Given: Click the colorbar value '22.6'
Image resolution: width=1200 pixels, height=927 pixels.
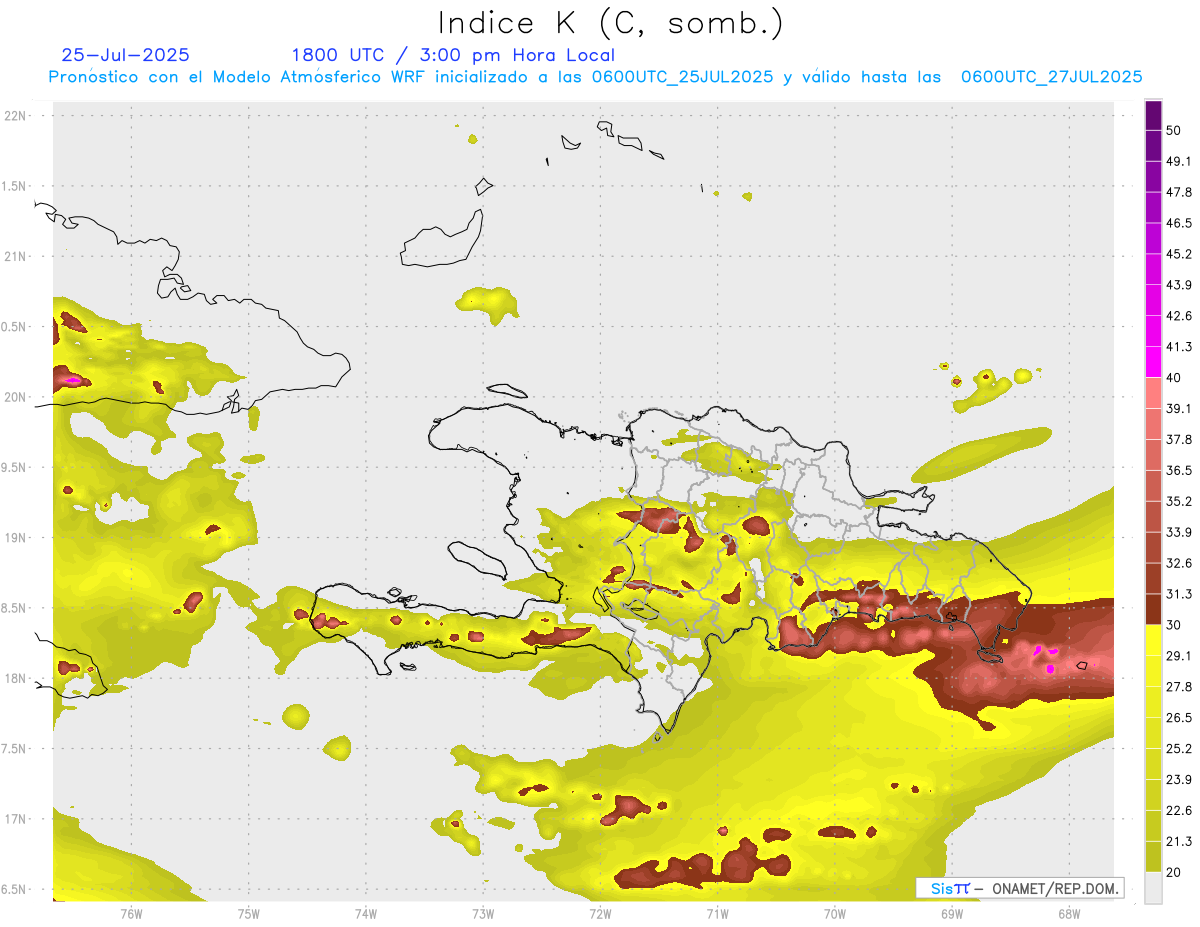Looking at the screenshot, I should (x=1179, y=811).
